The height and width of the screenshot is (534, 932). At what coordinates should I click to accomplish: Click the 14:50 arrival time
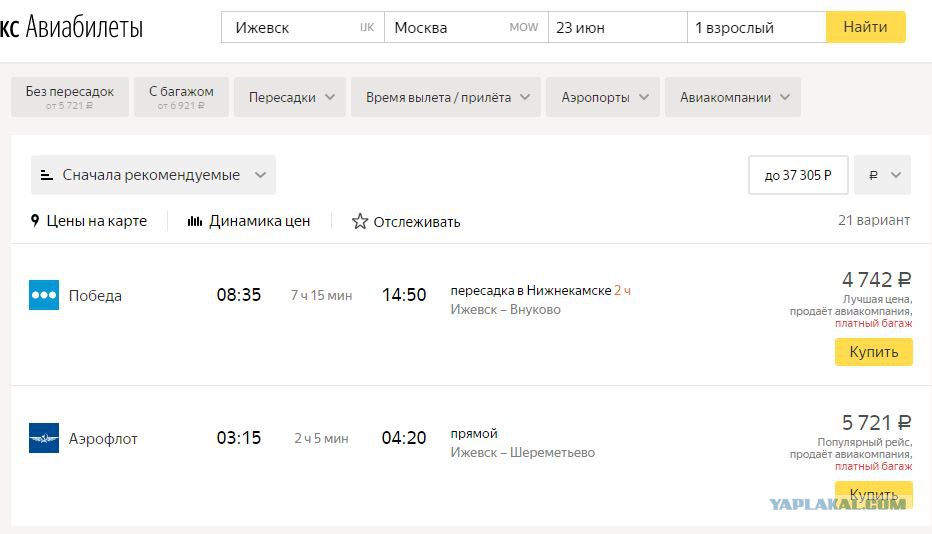pos(404,295)
